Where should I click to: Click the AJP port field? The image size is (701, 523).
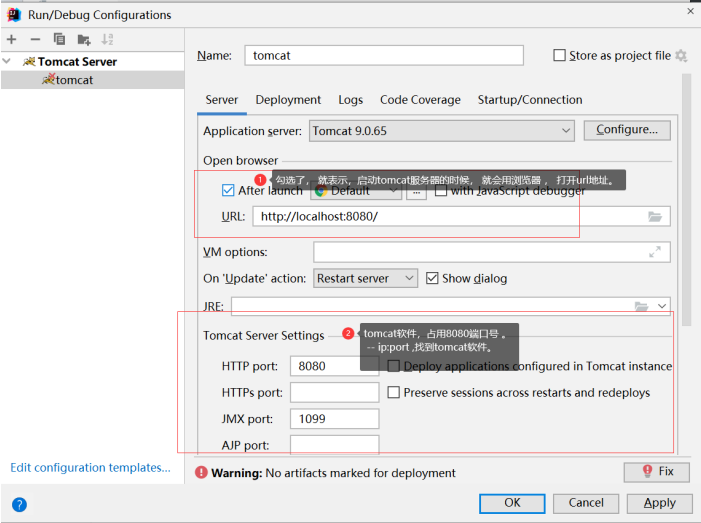[x=334, y=445]
